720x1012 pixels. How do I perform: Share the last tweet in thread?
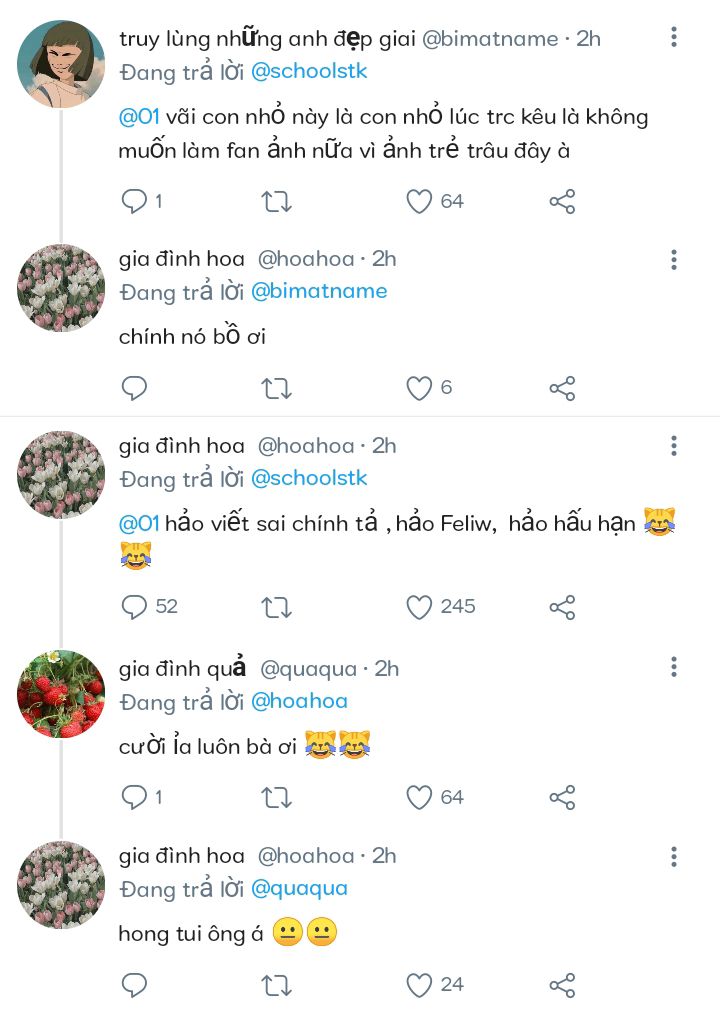[x=562, y=985]
